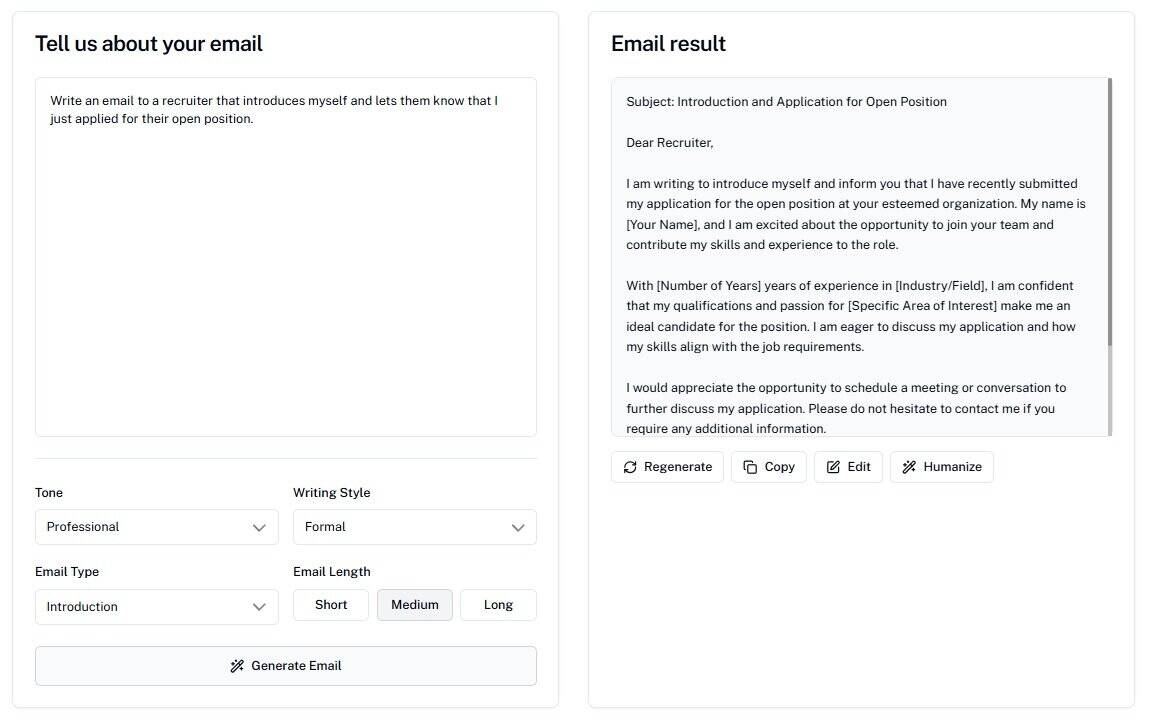This screenshot has height=720, width=1149.
Task: Regenerate the email result
Action: 667,466
